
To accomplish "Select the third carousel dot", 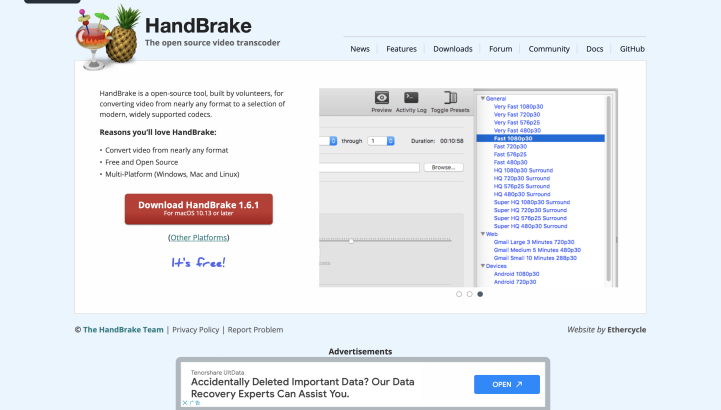I will pyautogui.click(x=480, y=294).
